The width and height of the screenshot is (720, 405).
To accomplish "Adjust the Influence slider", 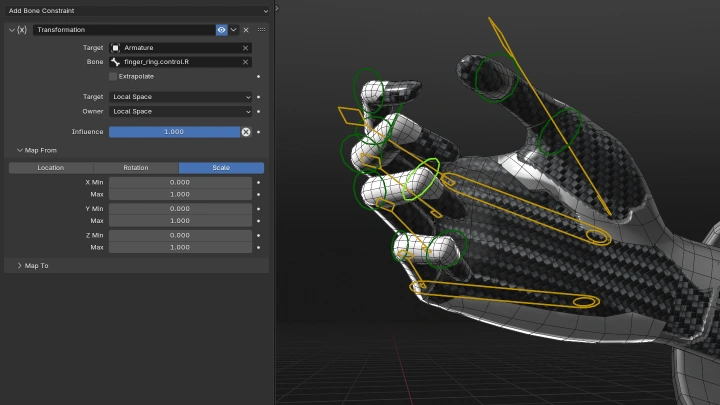I will click(x=174, y=132).
